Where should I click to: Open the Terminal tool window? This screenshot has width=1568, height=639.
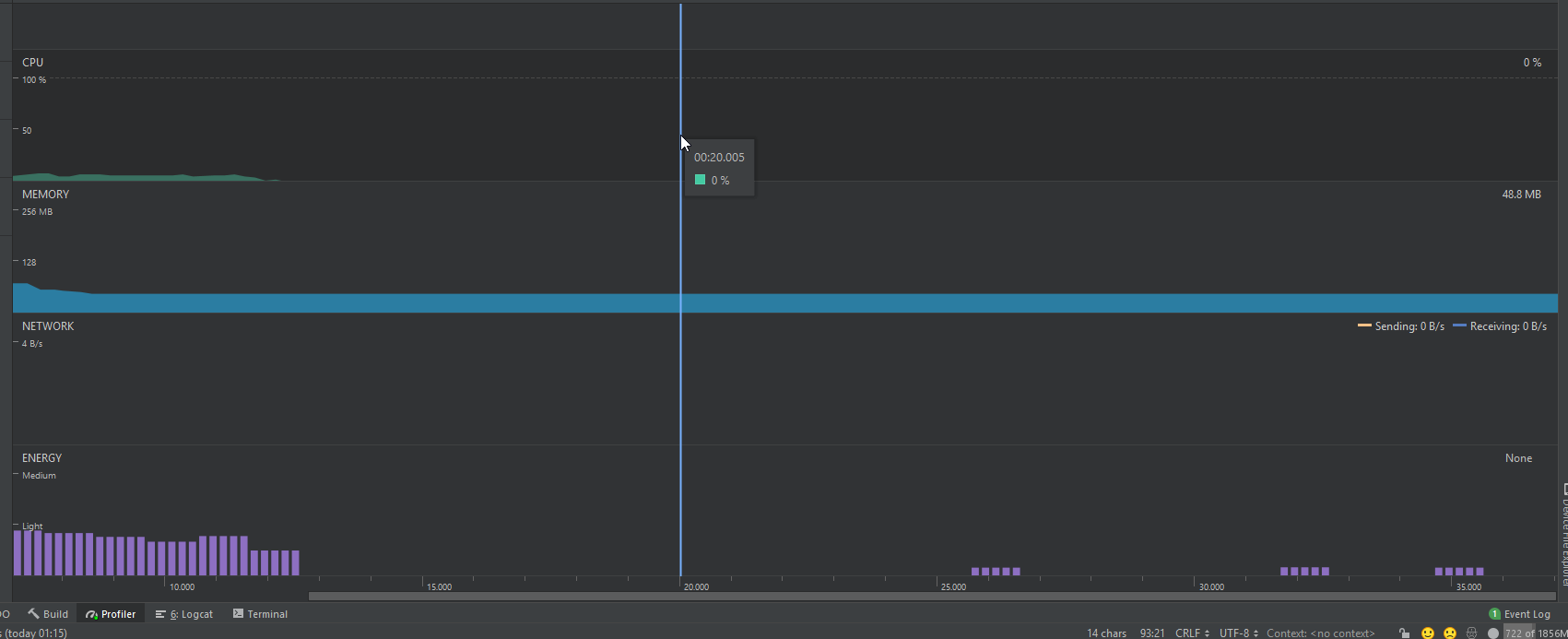260,614
